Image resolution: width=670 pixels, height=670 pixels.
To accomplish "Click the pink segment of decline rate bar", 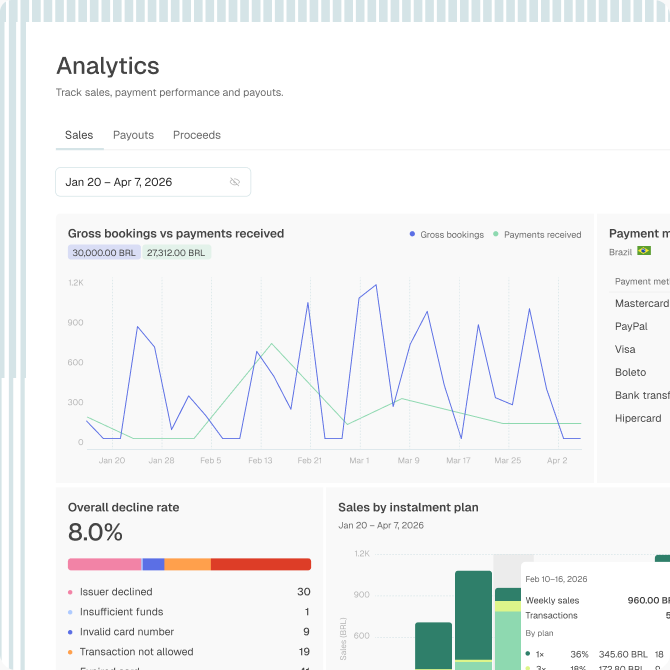I will [x=105, y=564].
